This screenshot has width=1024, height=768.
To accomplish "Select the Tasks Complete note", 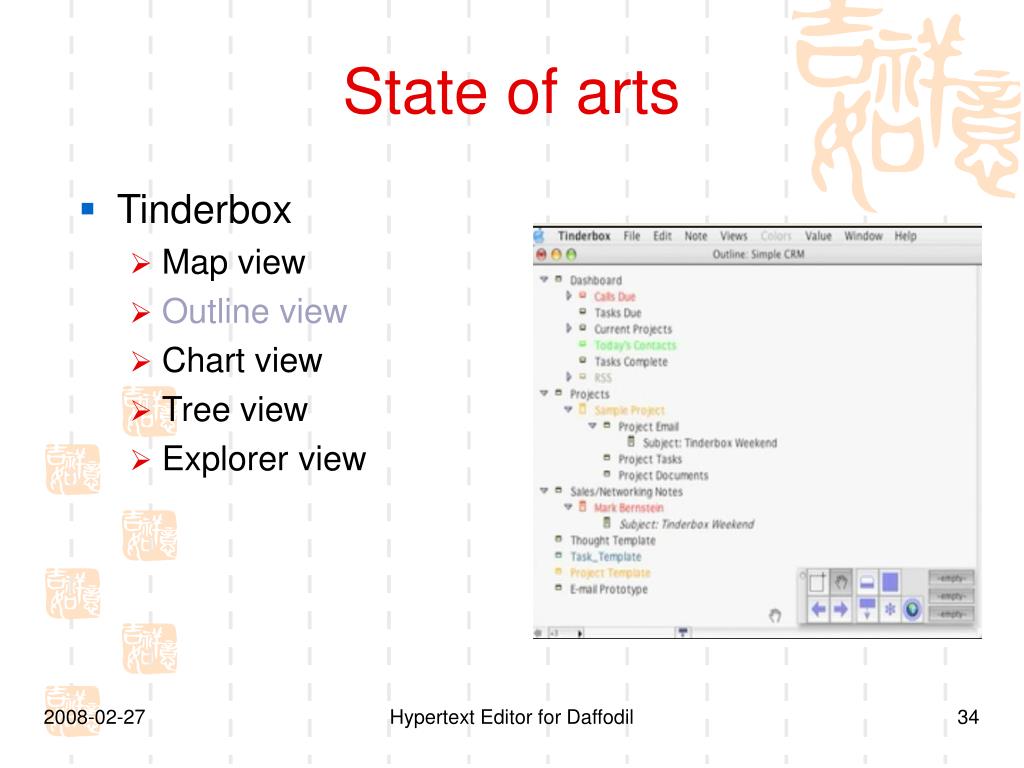I will pyautogui.click(x=631, y=361).
